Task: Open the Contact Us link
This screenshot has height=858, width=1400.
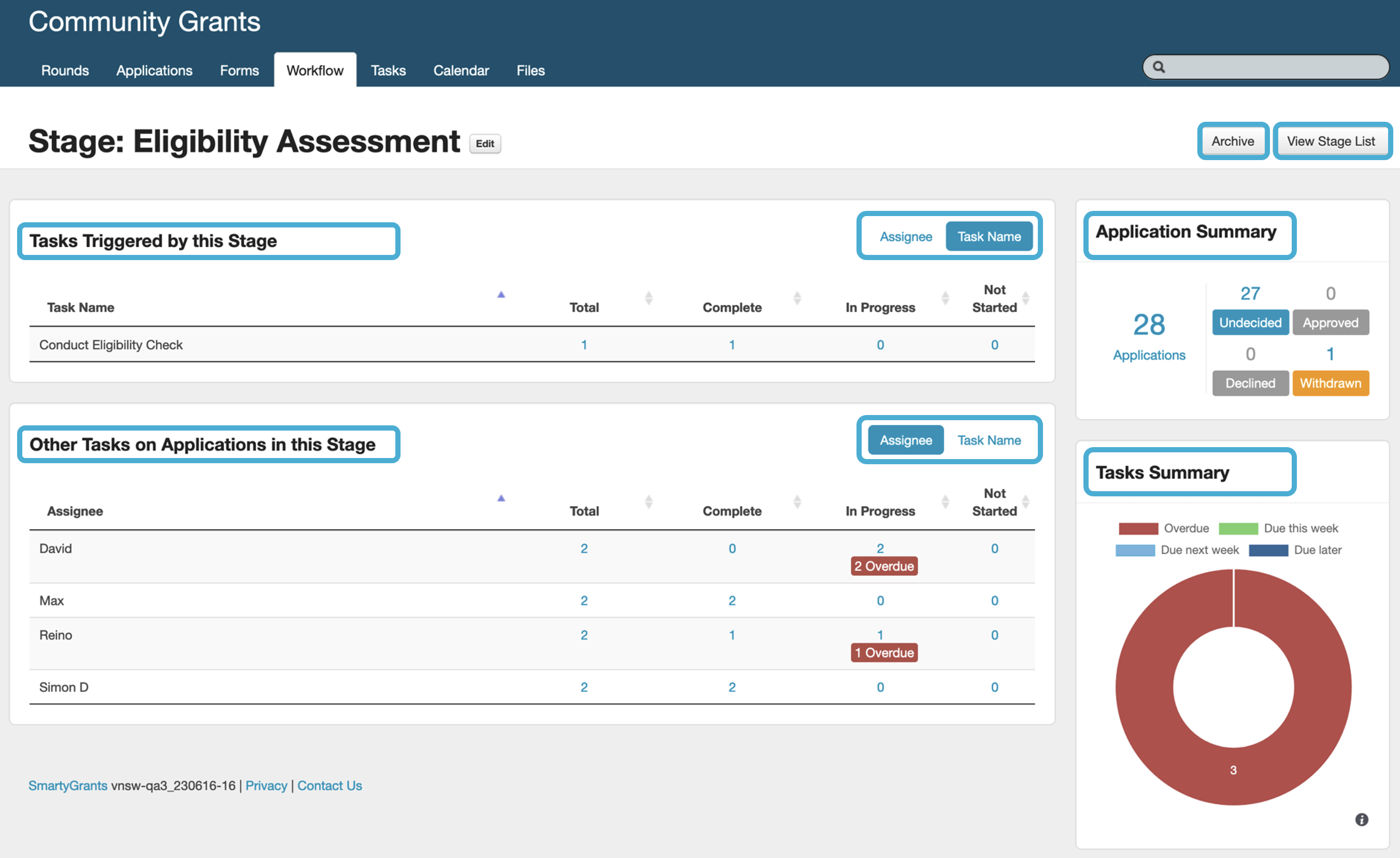Action: pos(329,785)
